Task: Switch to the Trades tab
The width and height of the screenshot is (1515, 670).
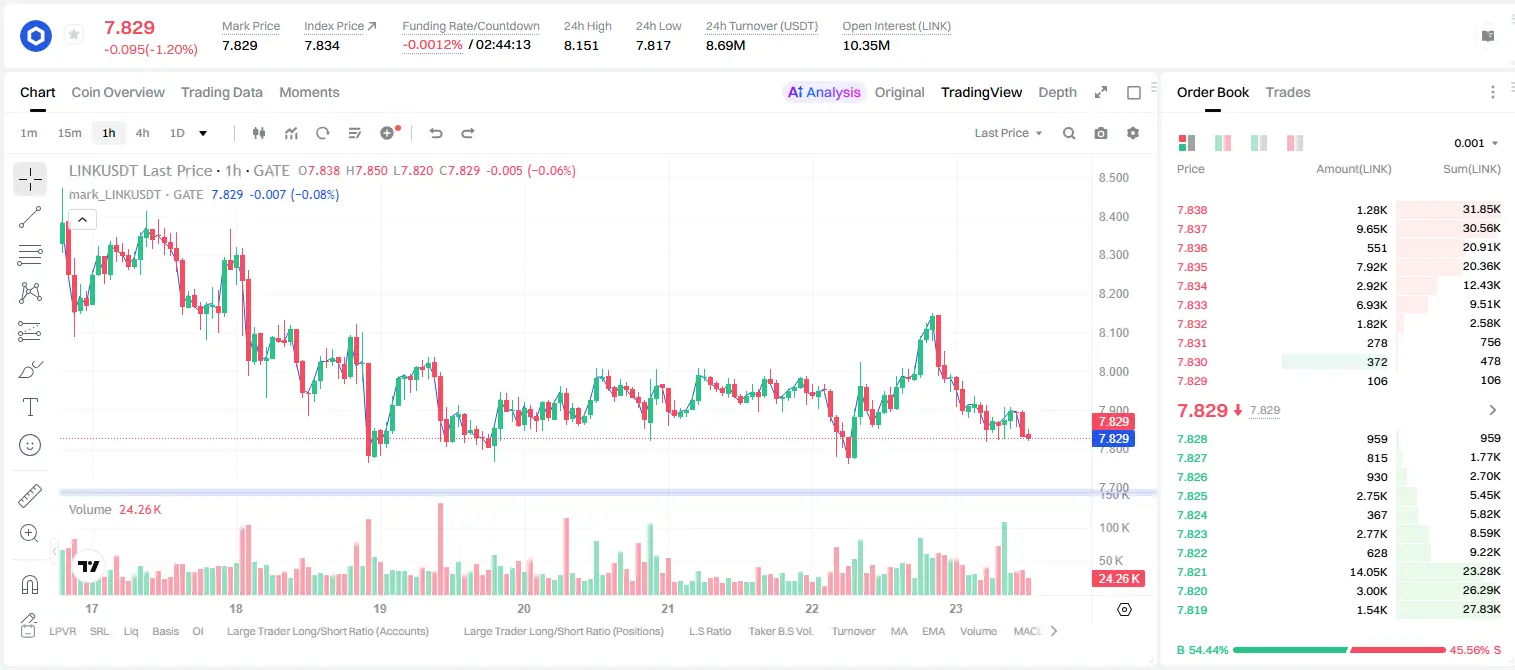Action: point(1287,92)
